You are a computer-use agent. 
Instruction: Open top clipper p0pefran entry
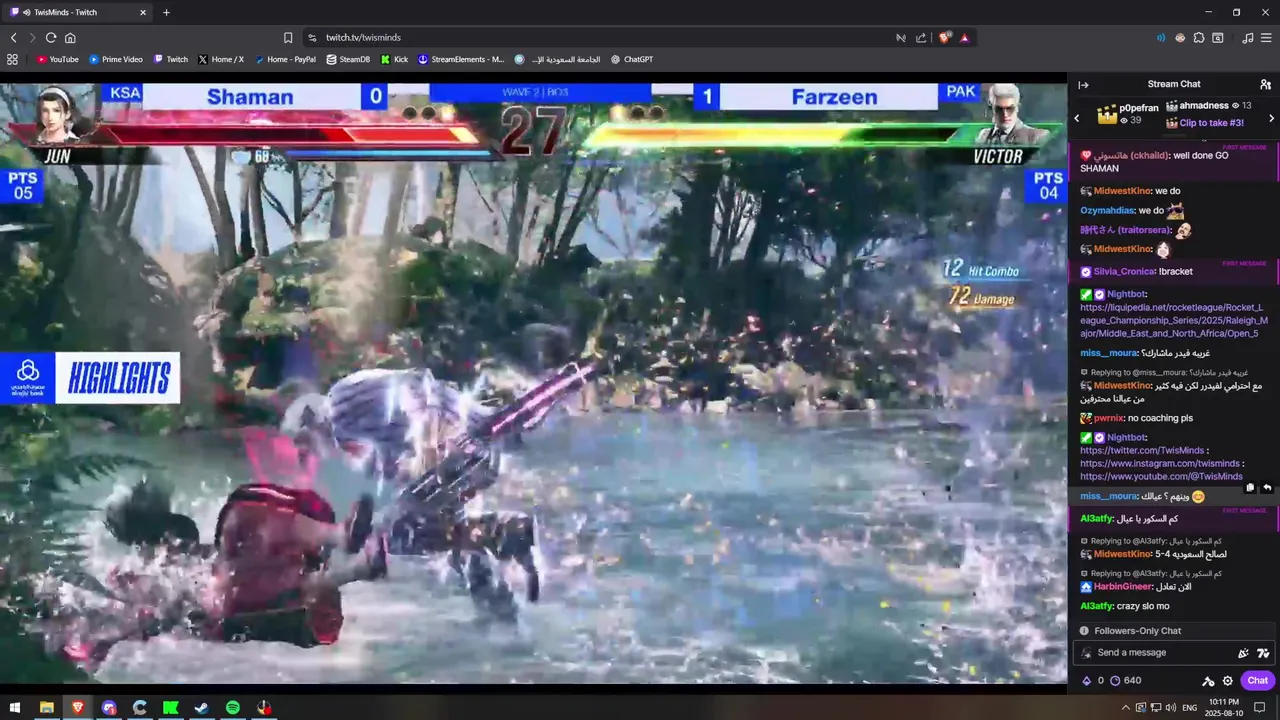(1128, 114)
